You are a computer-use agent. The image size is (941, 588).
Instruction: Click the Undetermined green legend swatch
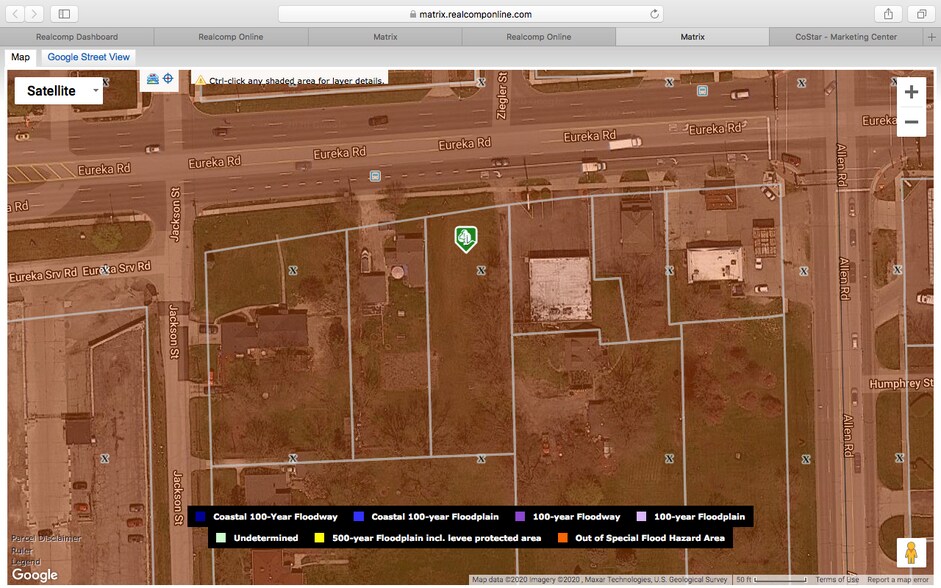coord(222,537)
